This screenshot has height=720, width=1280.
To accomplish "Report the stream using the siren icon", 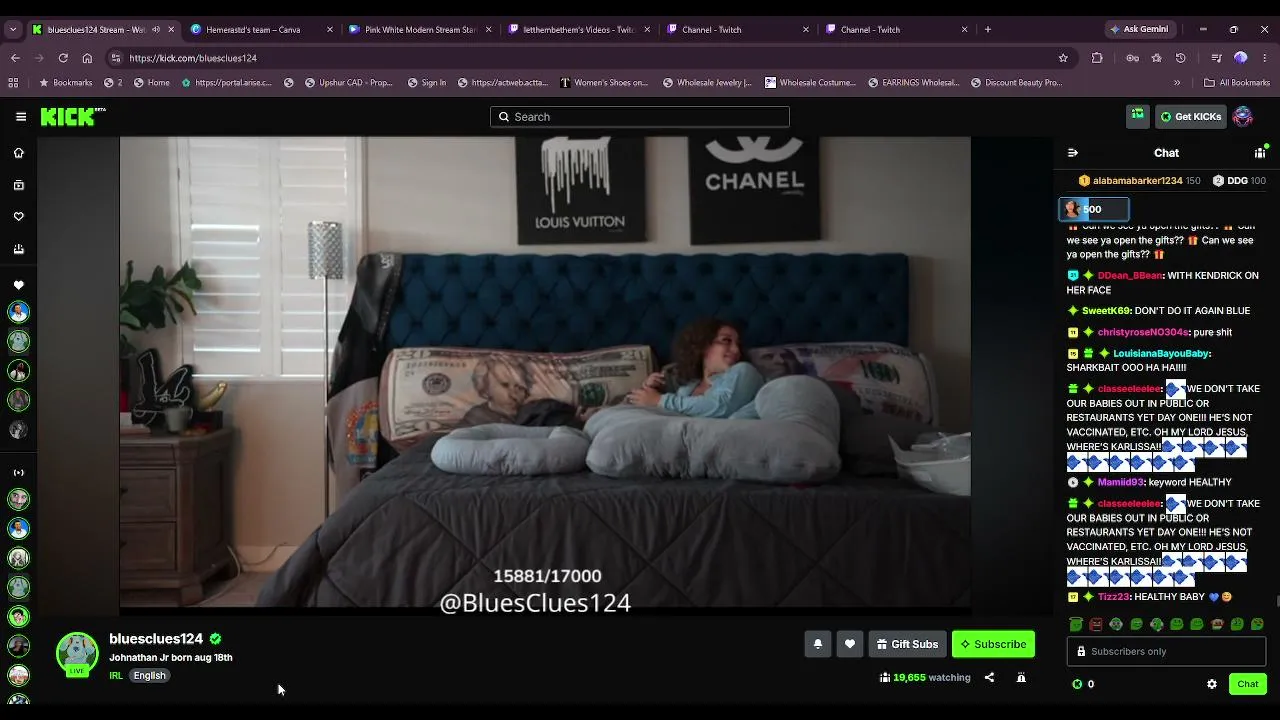I will [x=1021, y=678].
